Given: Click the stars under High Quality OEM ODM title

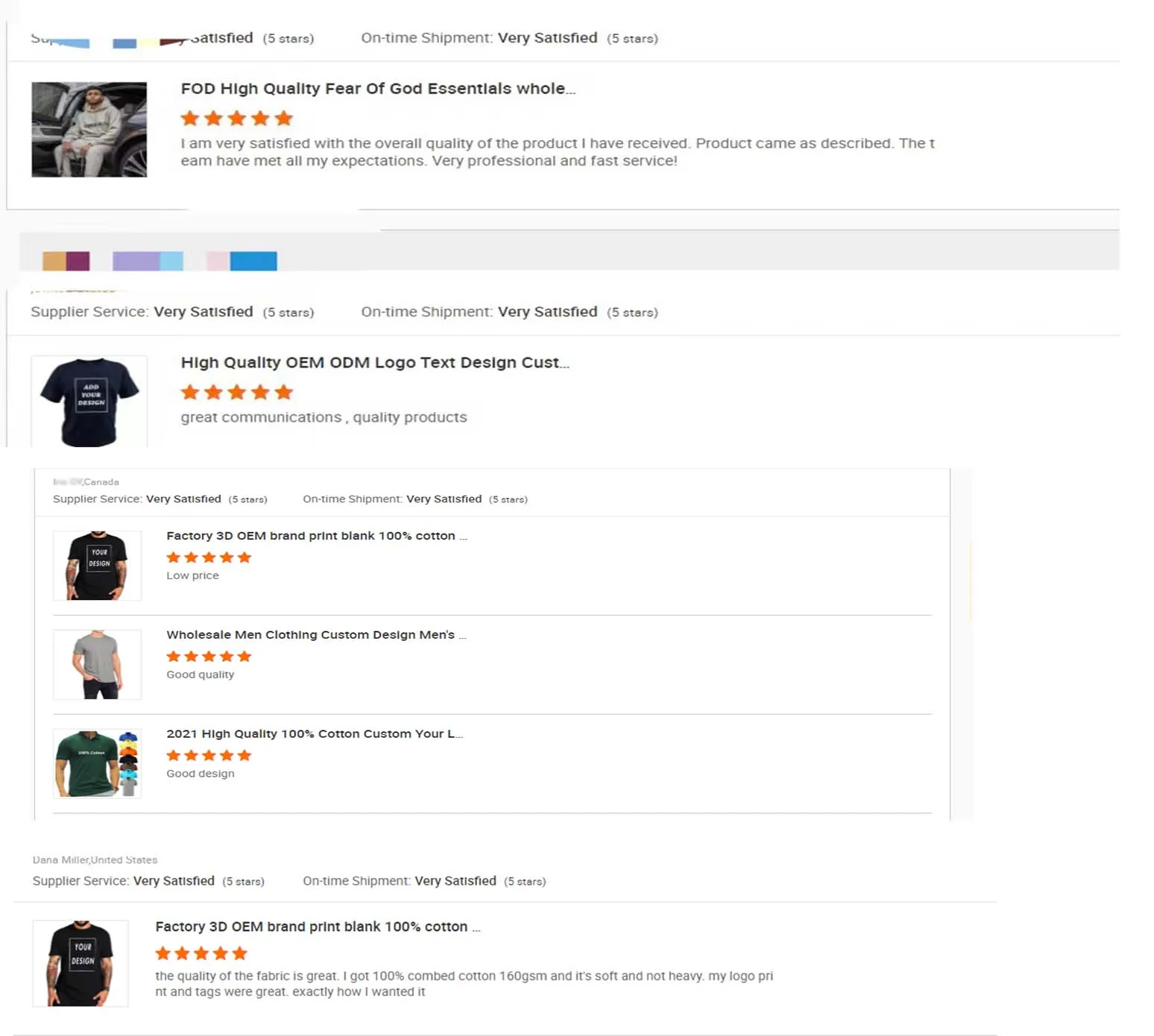Looking at the screenshot, I should click(x=236, y=393).
